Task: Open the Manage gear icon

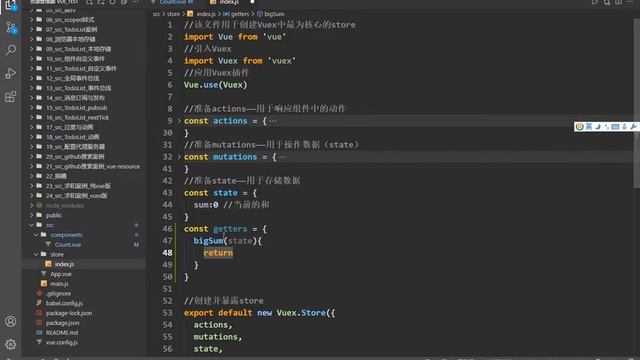Action: click(x=11, y=344)
